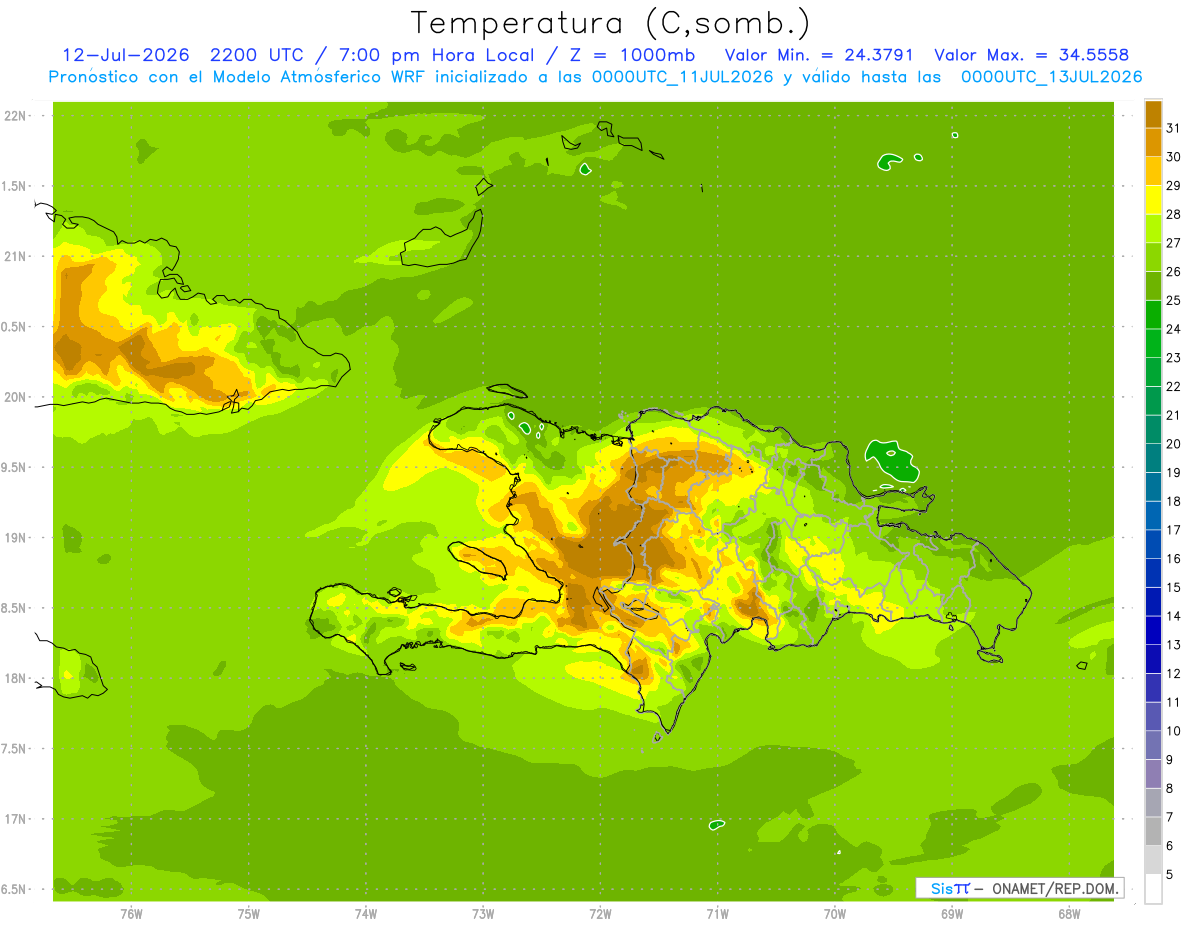Pick the gold swatch between legend 29 and 30
Image resolution: width=1200 pixels, height=927 pixels.
[1153, 171]
